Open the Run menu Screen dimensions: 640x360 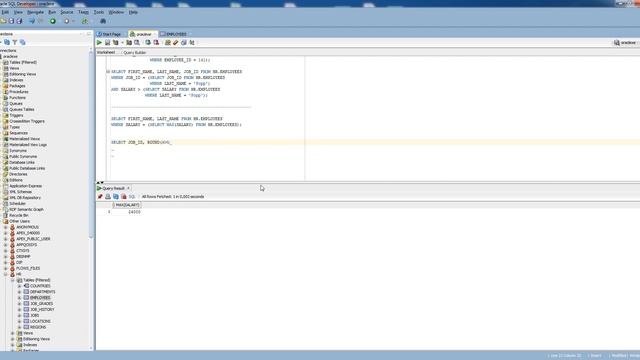[x=52, y=12]
